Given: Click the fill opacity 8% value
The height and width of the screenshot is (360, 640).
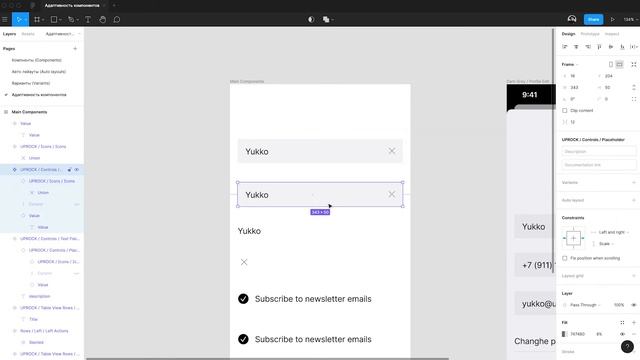Looking at the screenshot, I should pyautogui.click(x=599, y=334).
